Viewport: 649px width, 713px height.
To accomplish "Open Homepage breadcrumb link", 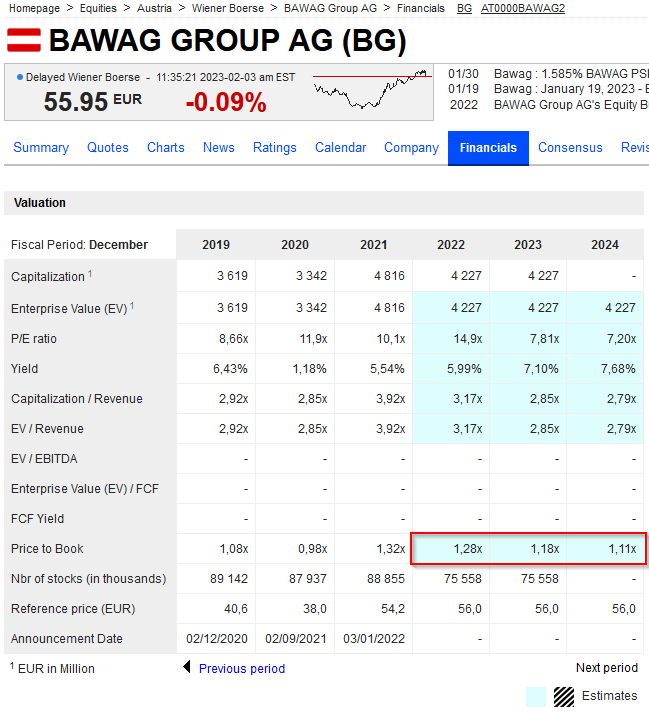I will 34,8.
